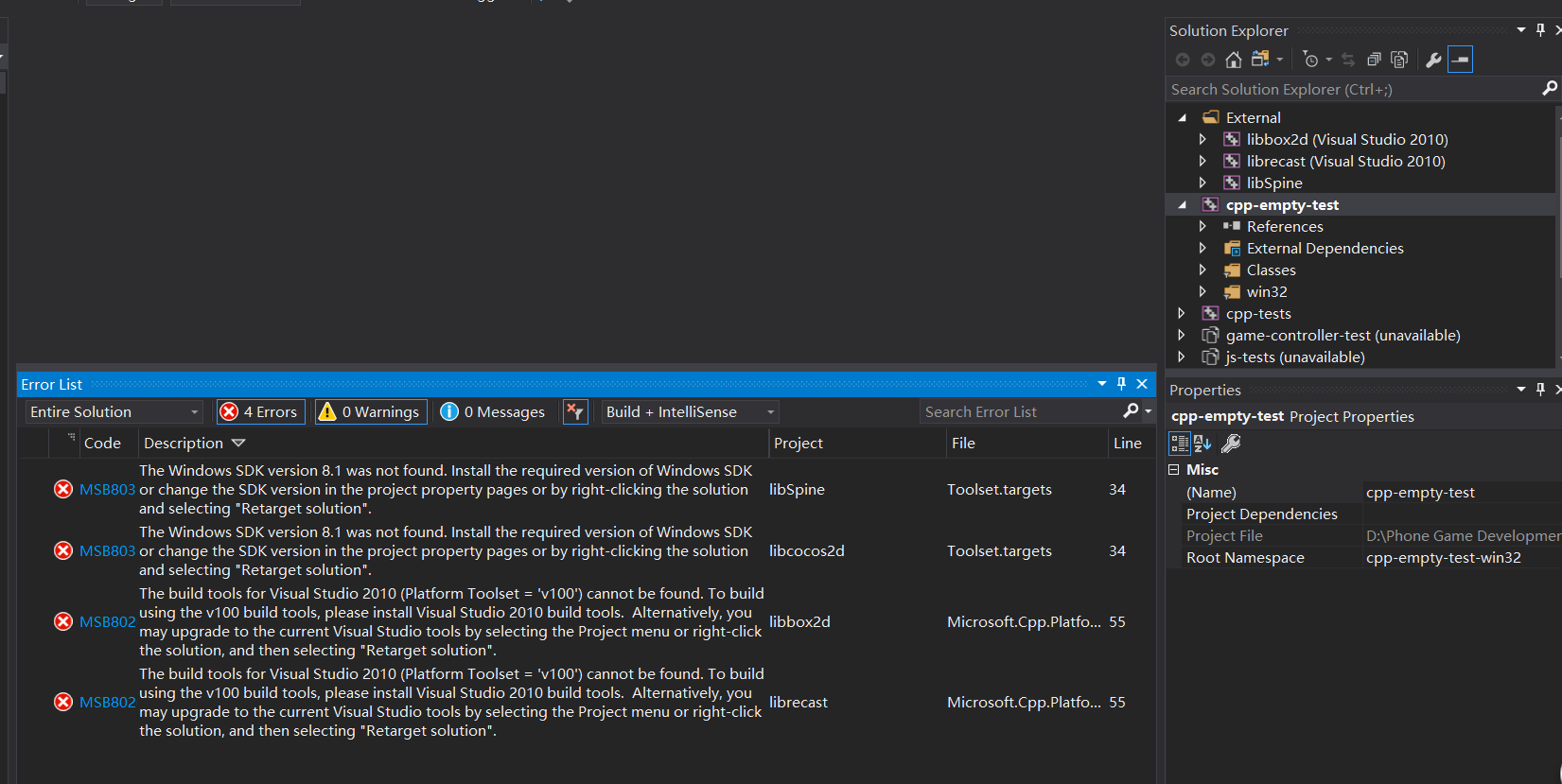Collapse the External folder node
Viewport: 1562px width, 784px height.
tap(1183, 118)
